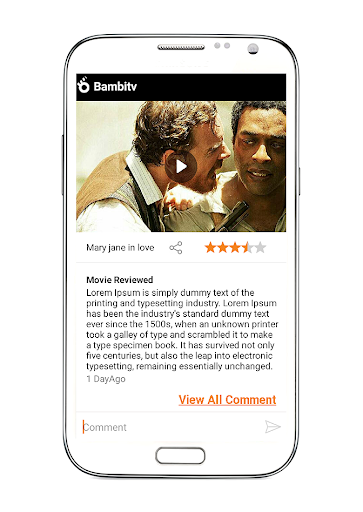Select the Mary jane in love title
Viewport: 363px width, 512px height.
tap(120, 248)
